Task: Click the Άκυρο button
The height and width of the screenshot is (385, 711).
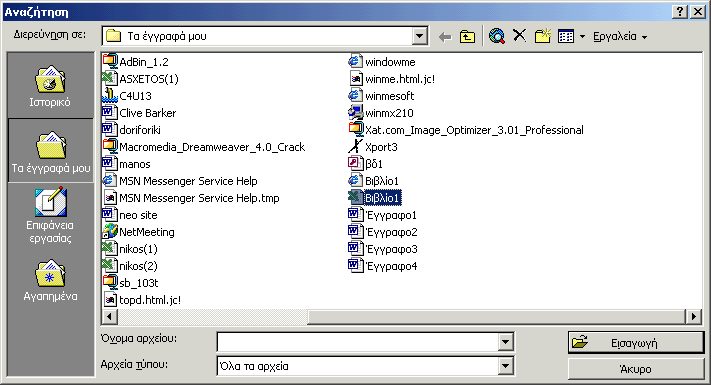Action: [636, 369]
